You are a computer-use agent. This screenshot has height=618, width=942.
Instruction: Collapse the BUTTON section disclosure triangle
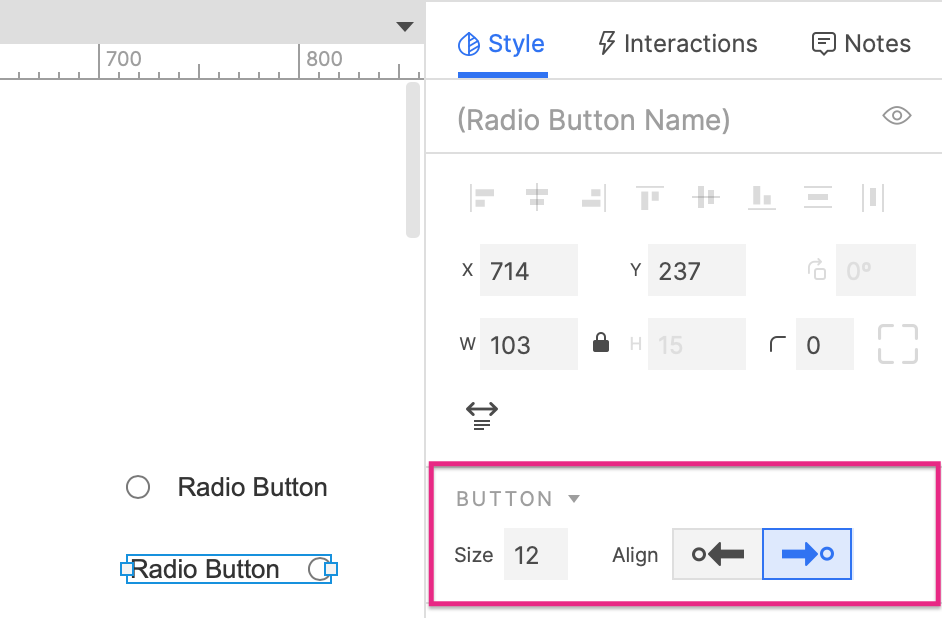click(x=573, y=498)
